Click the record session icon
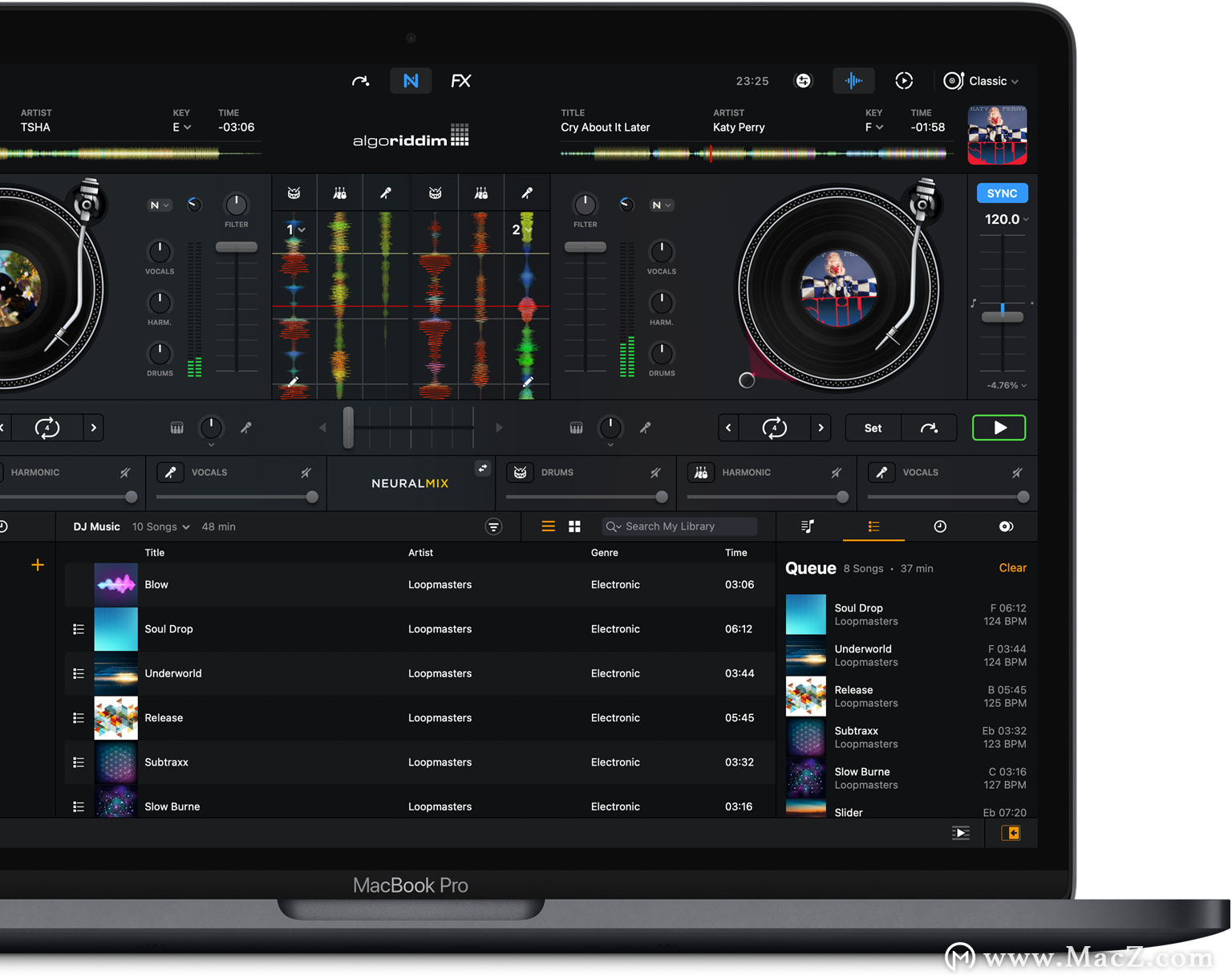This screenshot has height=979, width=1232. 904,80
